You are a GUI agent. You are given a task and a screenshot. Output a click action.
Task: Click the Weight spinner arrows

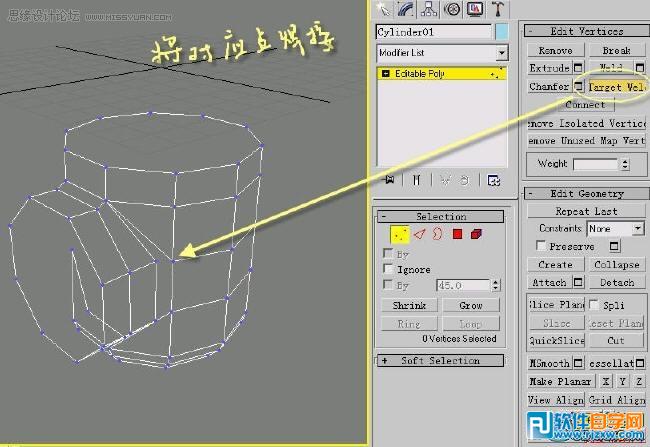coord(625,164)
